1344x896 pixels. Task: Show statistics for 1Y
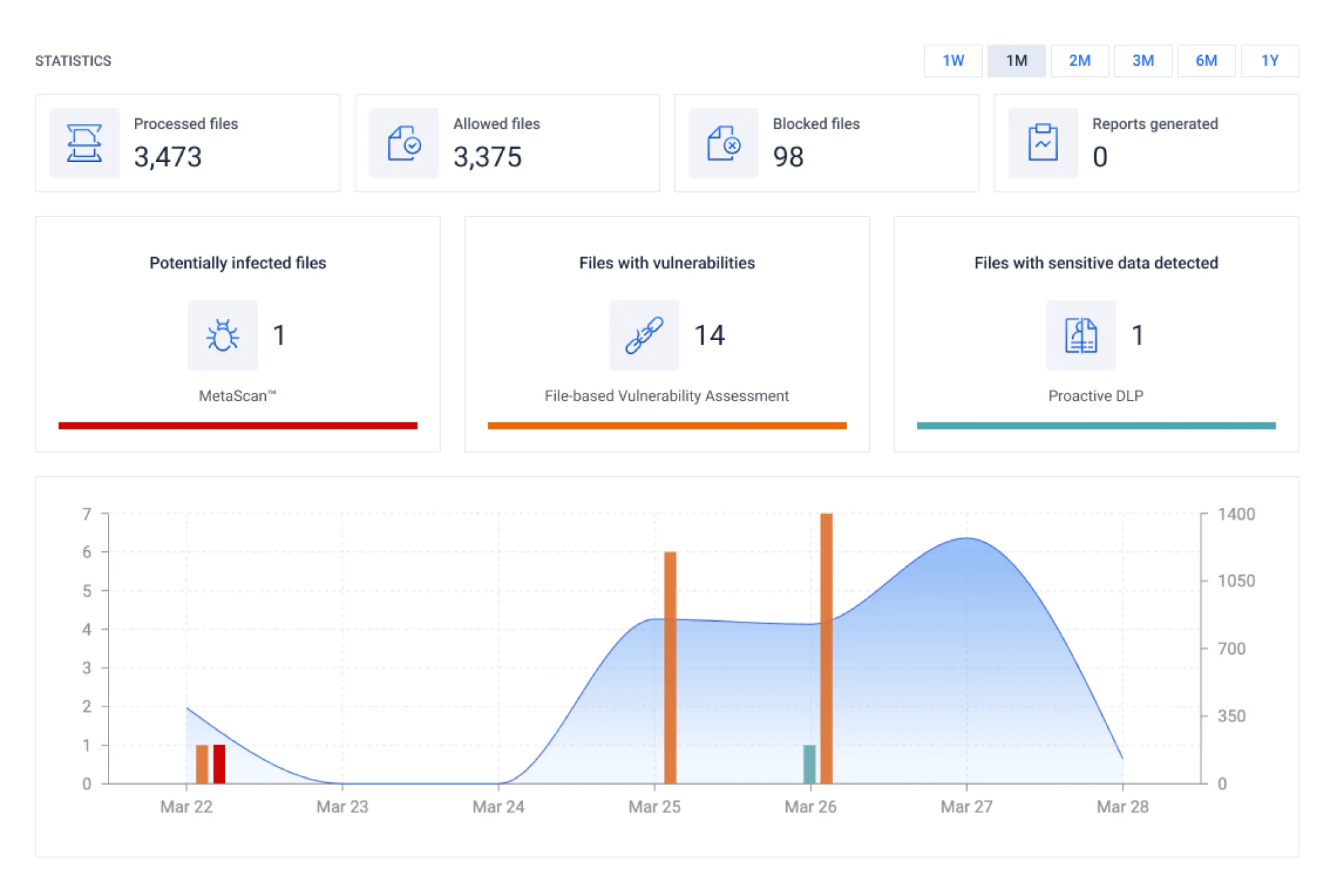1269,61
